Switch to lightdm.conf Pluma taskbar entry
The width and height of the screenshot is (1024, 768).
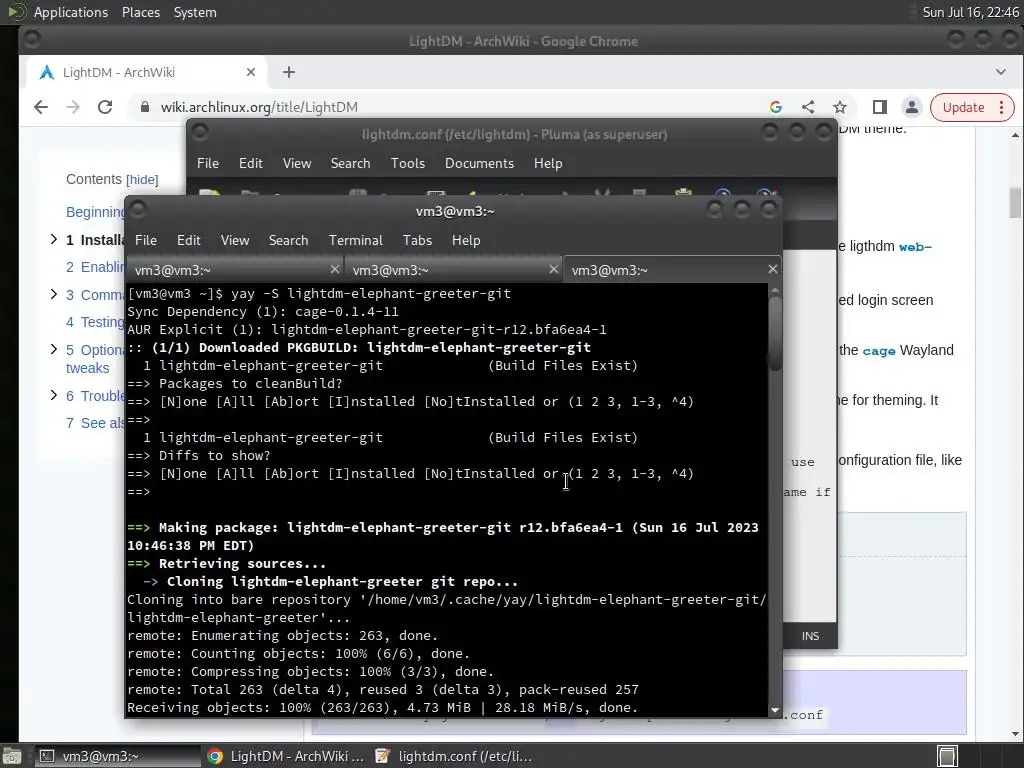coord(454,756)
